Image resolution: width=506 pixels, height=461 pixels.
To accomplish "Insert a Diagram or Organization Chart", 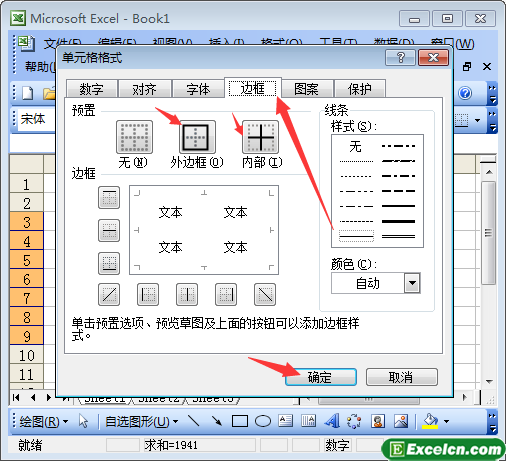I will coord(354,421).
